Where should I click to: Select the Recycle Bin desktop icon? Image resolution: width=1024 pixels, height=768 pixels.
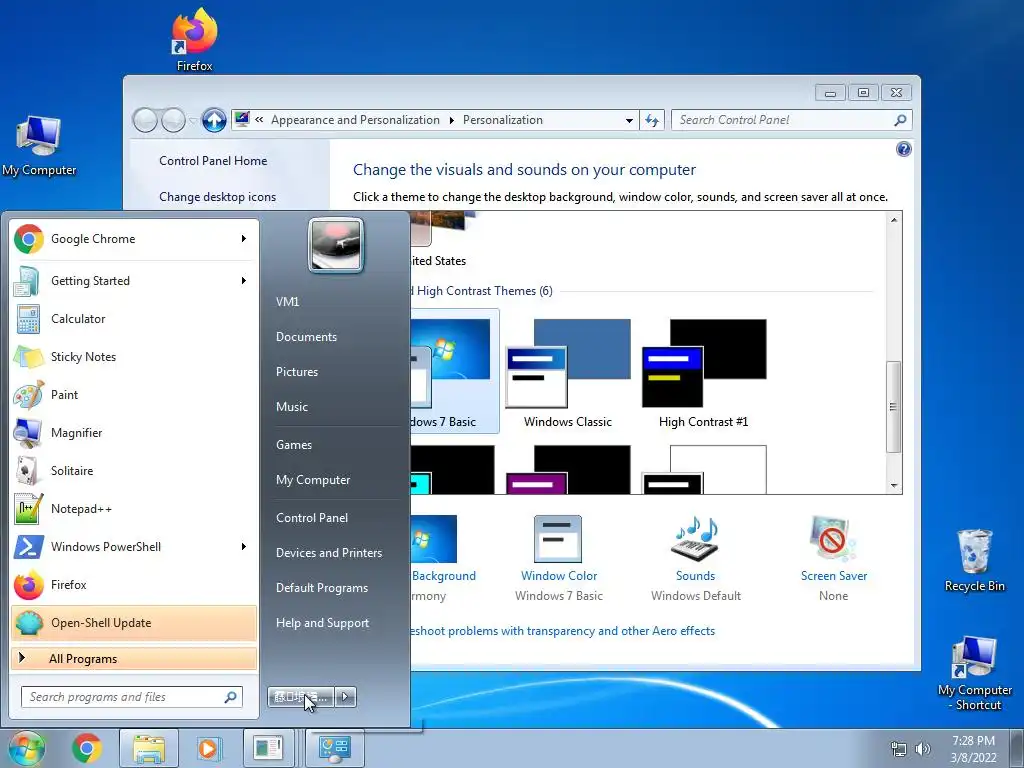pos(974,561)
